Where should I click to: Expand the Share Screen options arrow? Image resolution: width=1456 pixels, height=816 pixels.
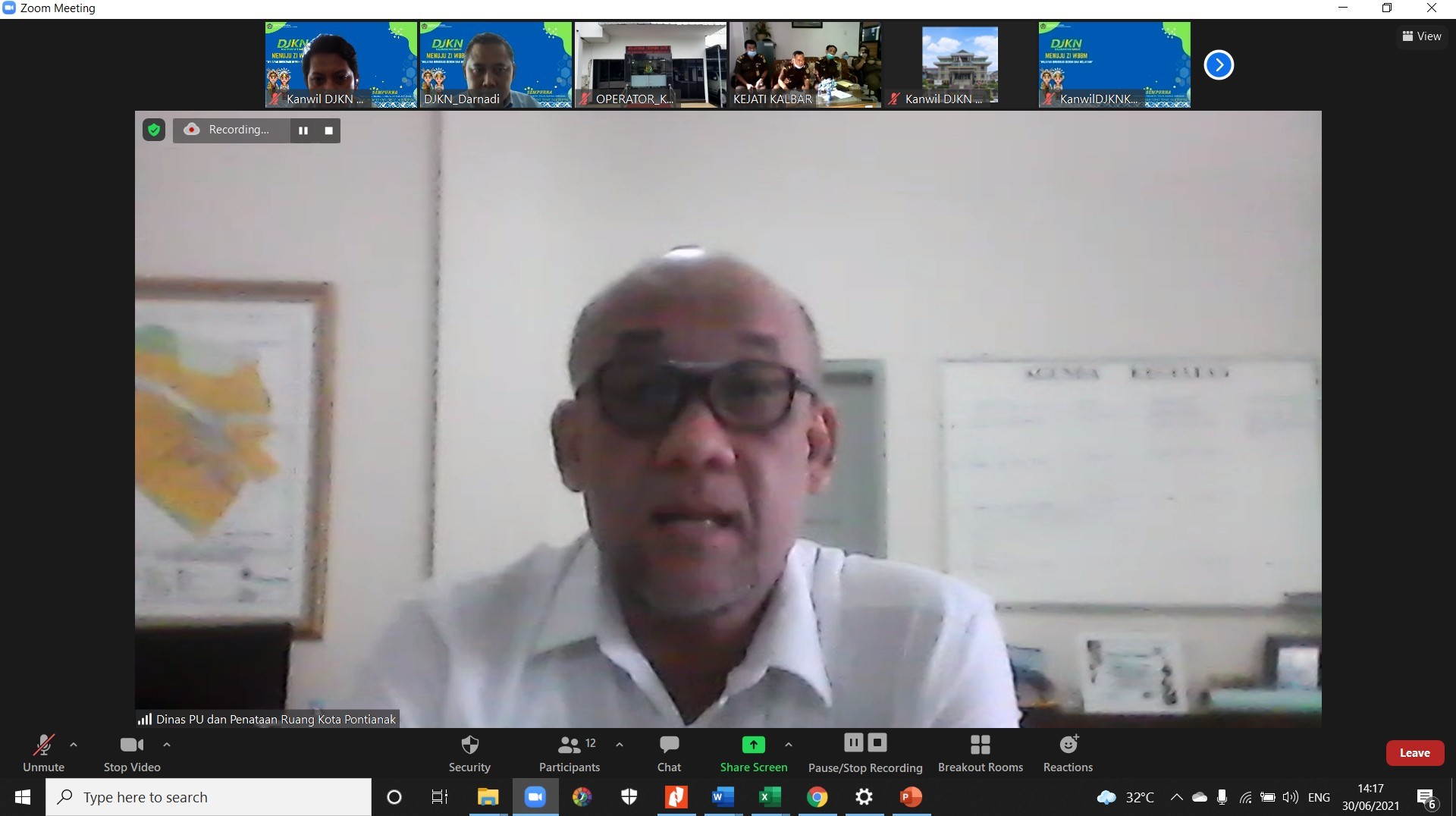789,745
